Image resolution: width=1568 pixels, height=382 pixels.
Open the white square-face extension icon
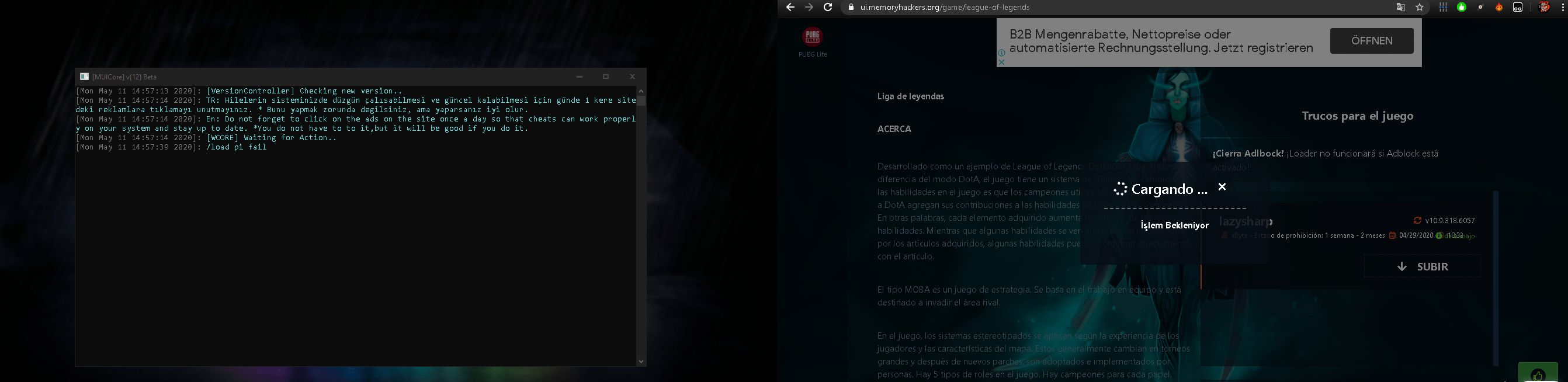click(1518, 7)
